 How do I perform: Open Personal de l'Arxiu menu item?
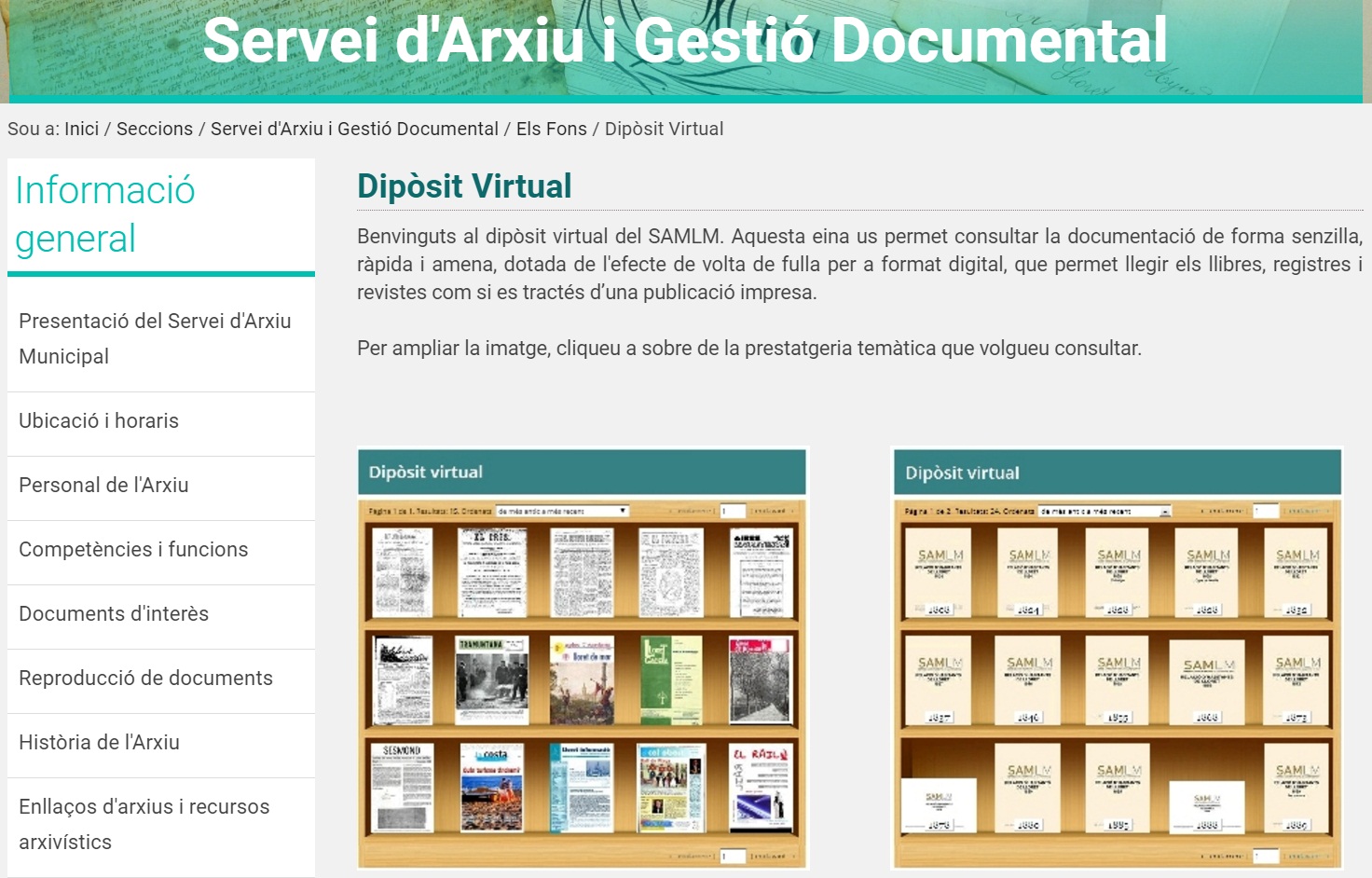103,485
